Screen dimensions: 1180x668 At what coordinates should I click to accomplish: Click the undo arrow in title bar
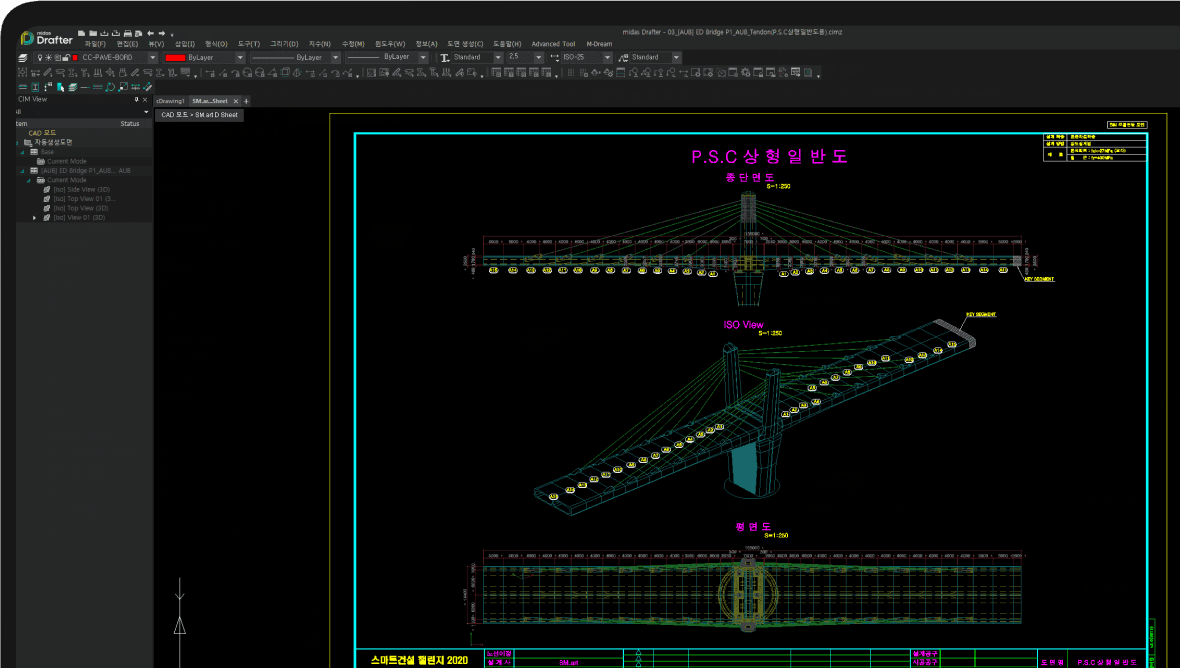[x=150, y=33]
